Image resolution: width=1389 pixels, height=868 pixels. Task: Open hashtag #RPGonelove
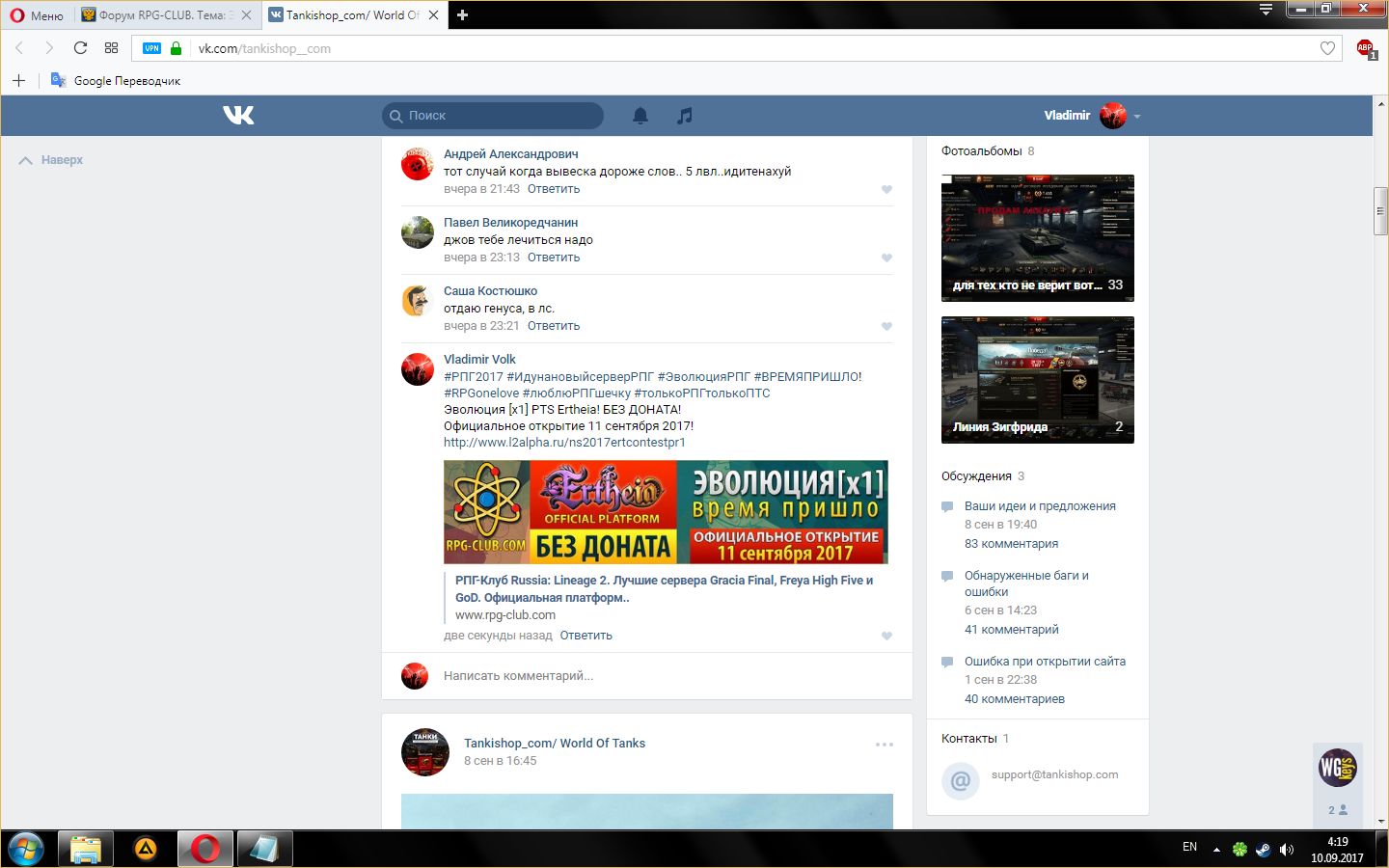[481, 393]
